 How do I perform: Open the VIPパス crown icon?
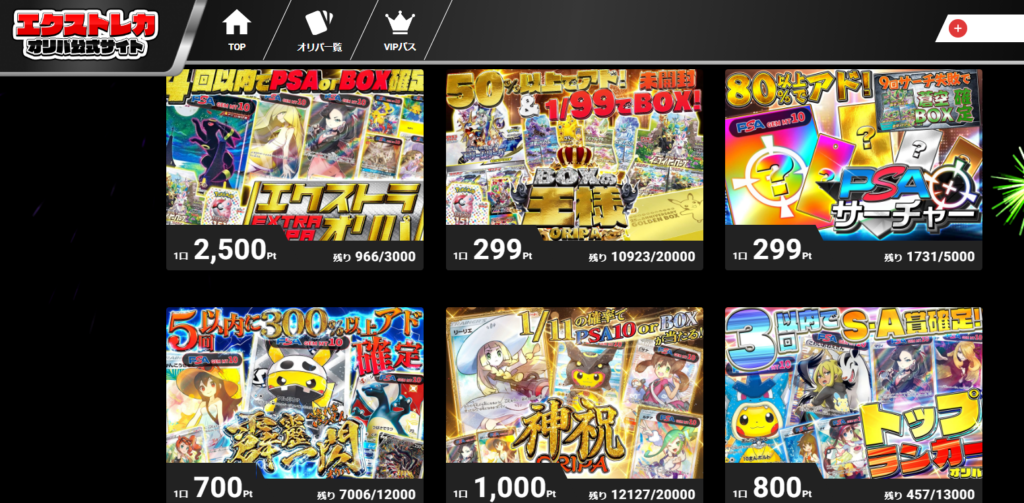coord(400,23)
